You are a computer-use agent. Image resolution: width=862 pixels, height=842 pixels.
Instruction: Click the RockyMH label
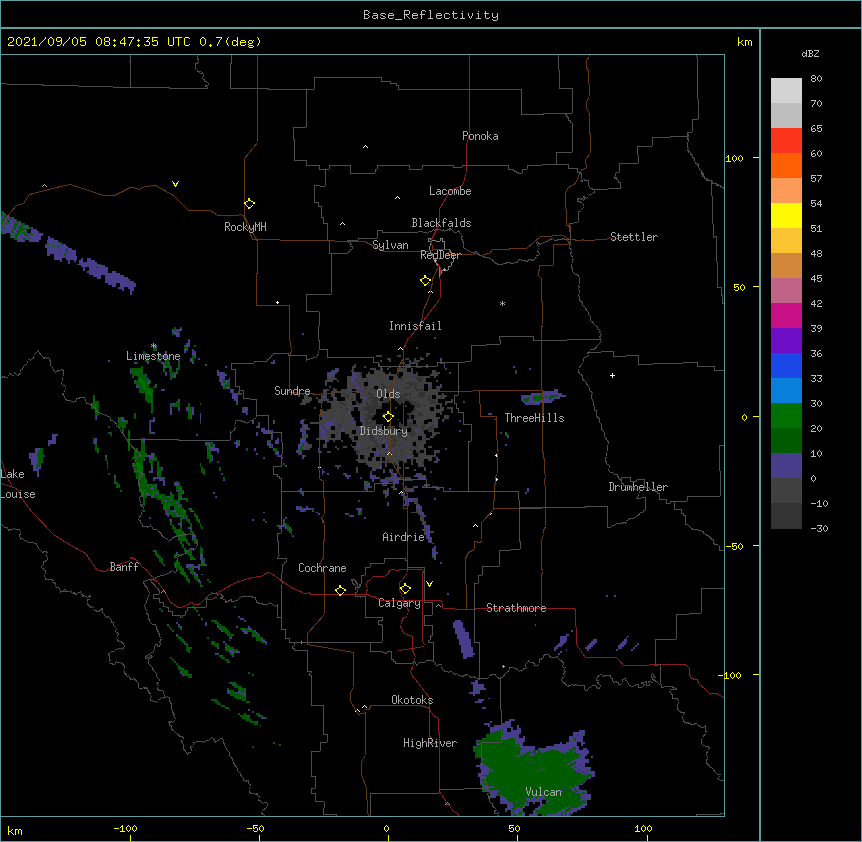245,226
